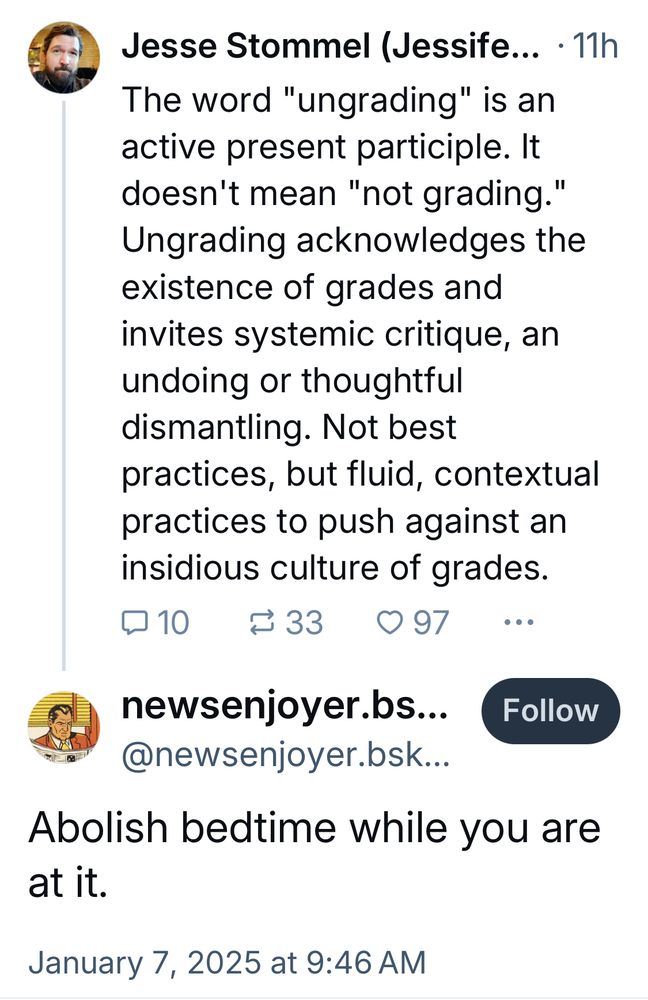648x1000 pixels.
Task: Click the 11h timestamp link
Action: pyautogui.click(x=596, y=44)
